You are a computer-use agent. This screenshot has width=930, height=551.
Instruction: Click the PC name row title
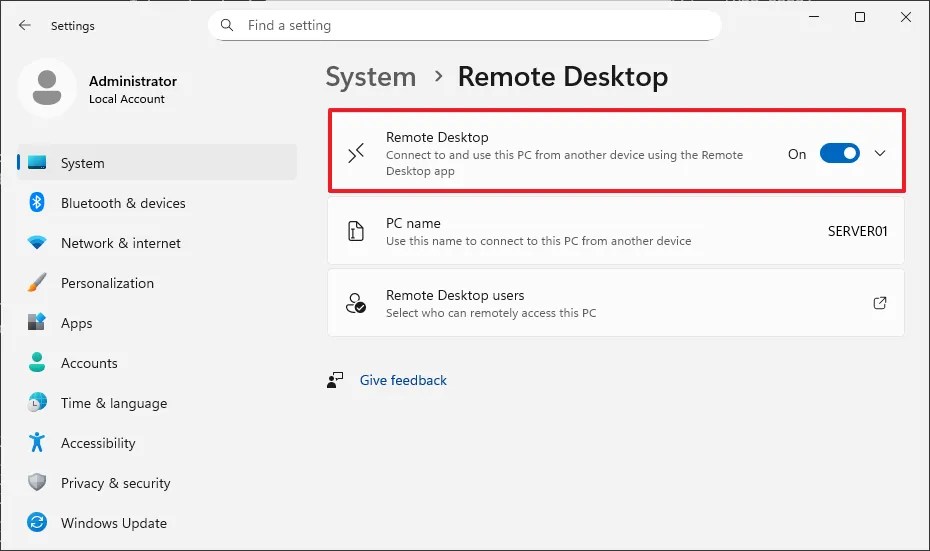click(413, 224)
